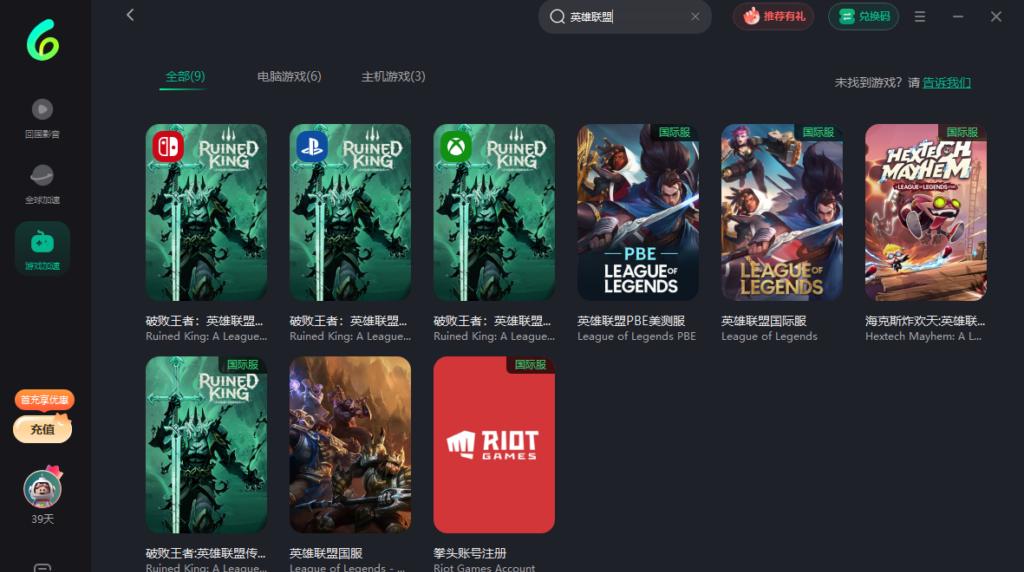This screenshot has height=572, width=1024.
Task: Click the search magnifier icon
Action: (x=557, y=16)
